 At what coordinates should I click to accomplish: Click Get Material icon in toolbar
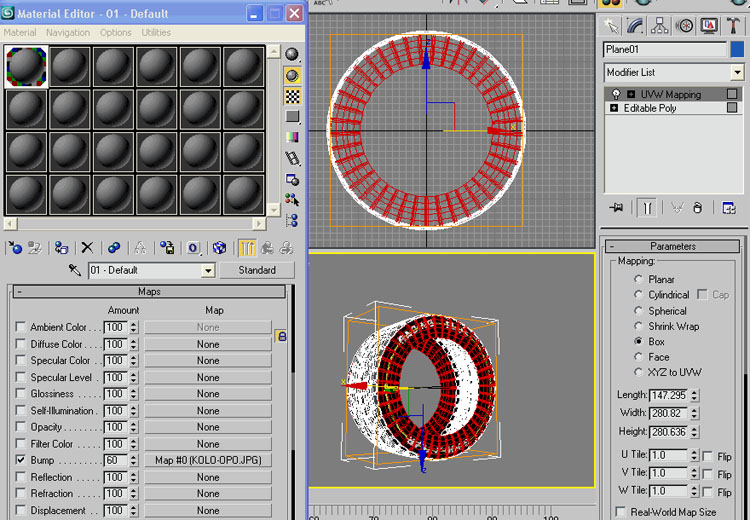15,248
